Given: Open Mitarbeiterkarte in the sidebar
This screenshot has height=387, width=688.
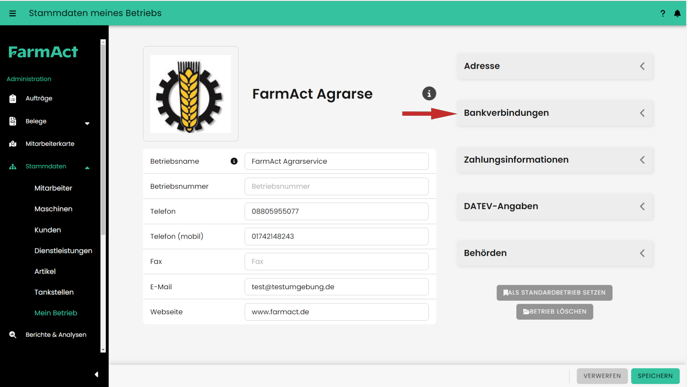Looking at the screenshot, I should pos(50,143).
